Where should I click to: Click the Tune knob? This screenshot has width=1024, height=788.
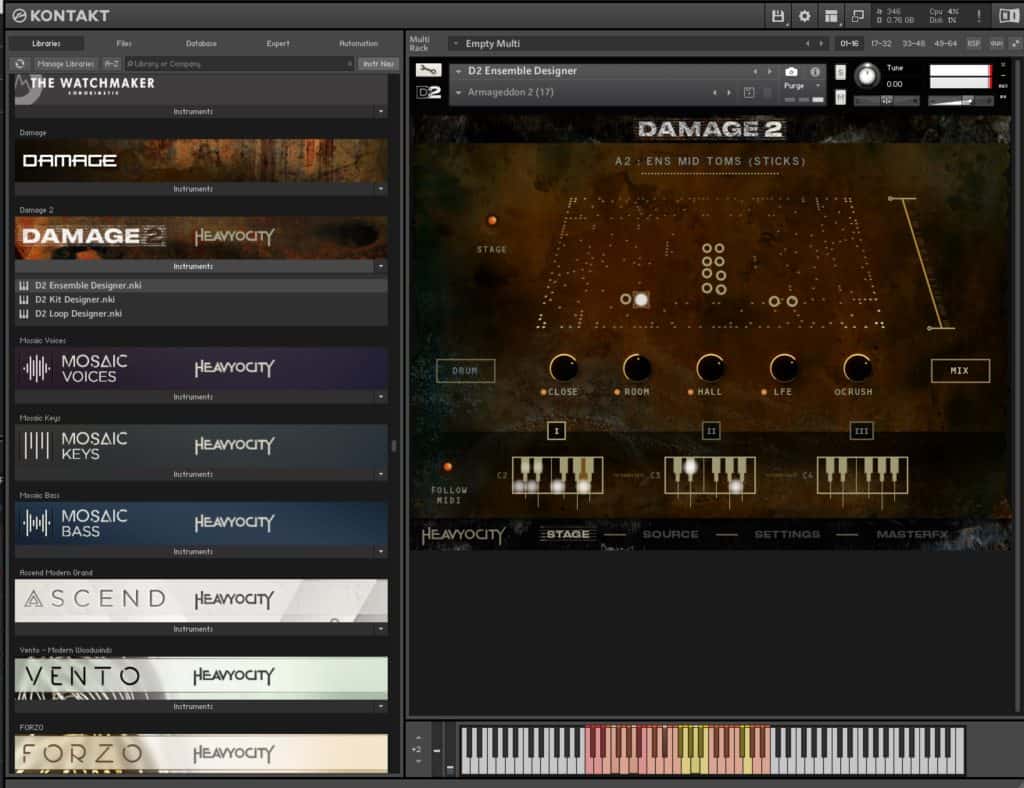tap(867, 76)
